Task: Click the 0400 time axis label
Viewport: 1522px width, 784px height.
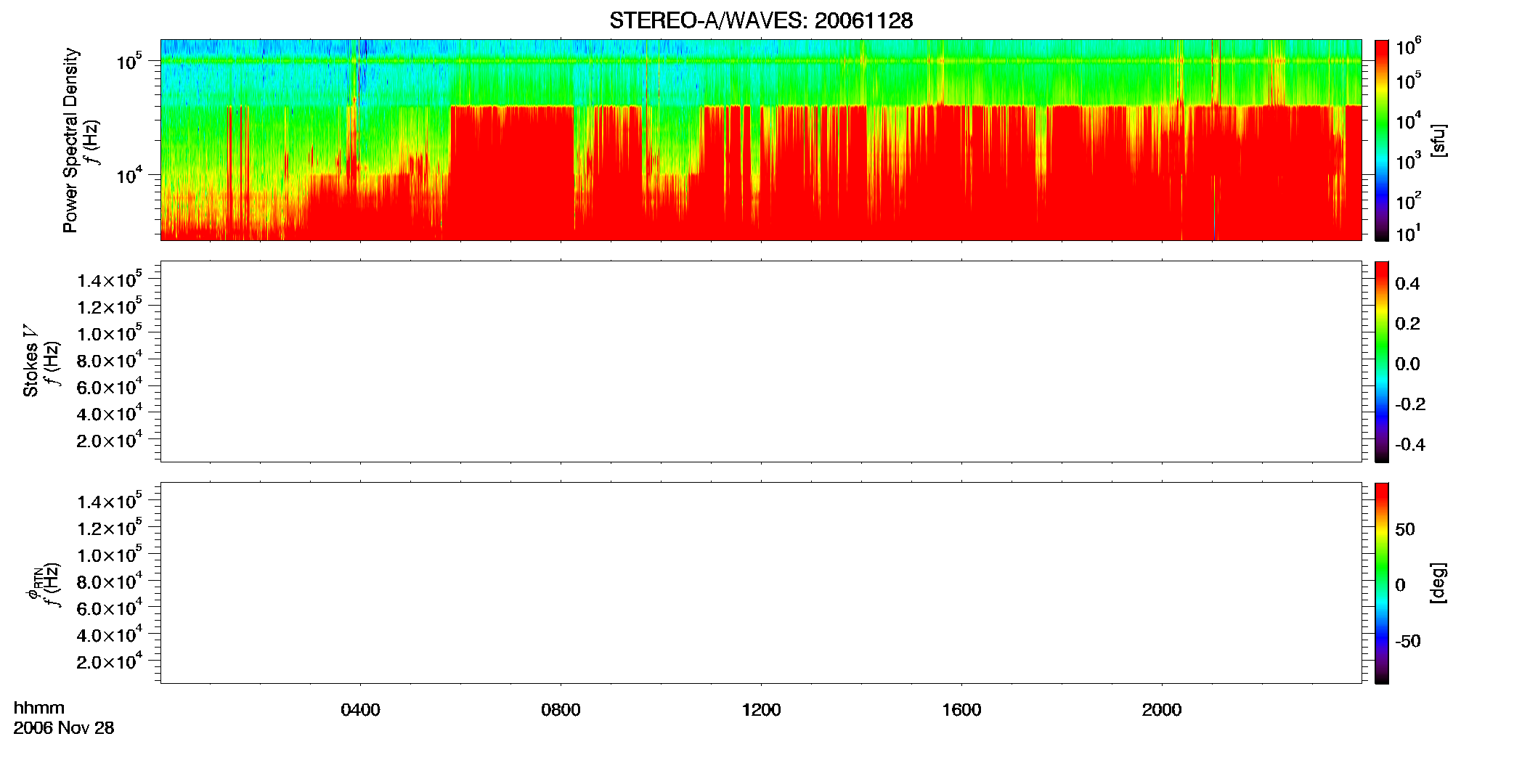Action: click(x=360, y=710)
